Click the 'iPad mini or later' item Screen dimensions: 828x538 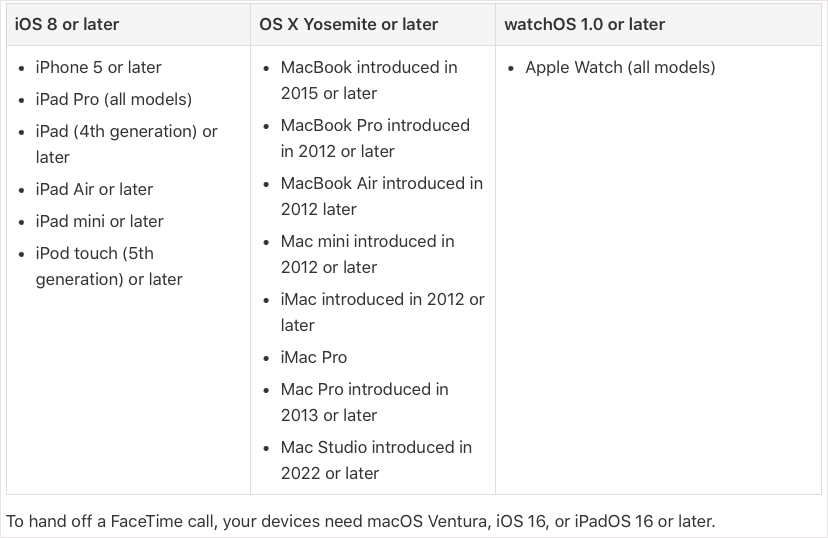click(99, 221)
